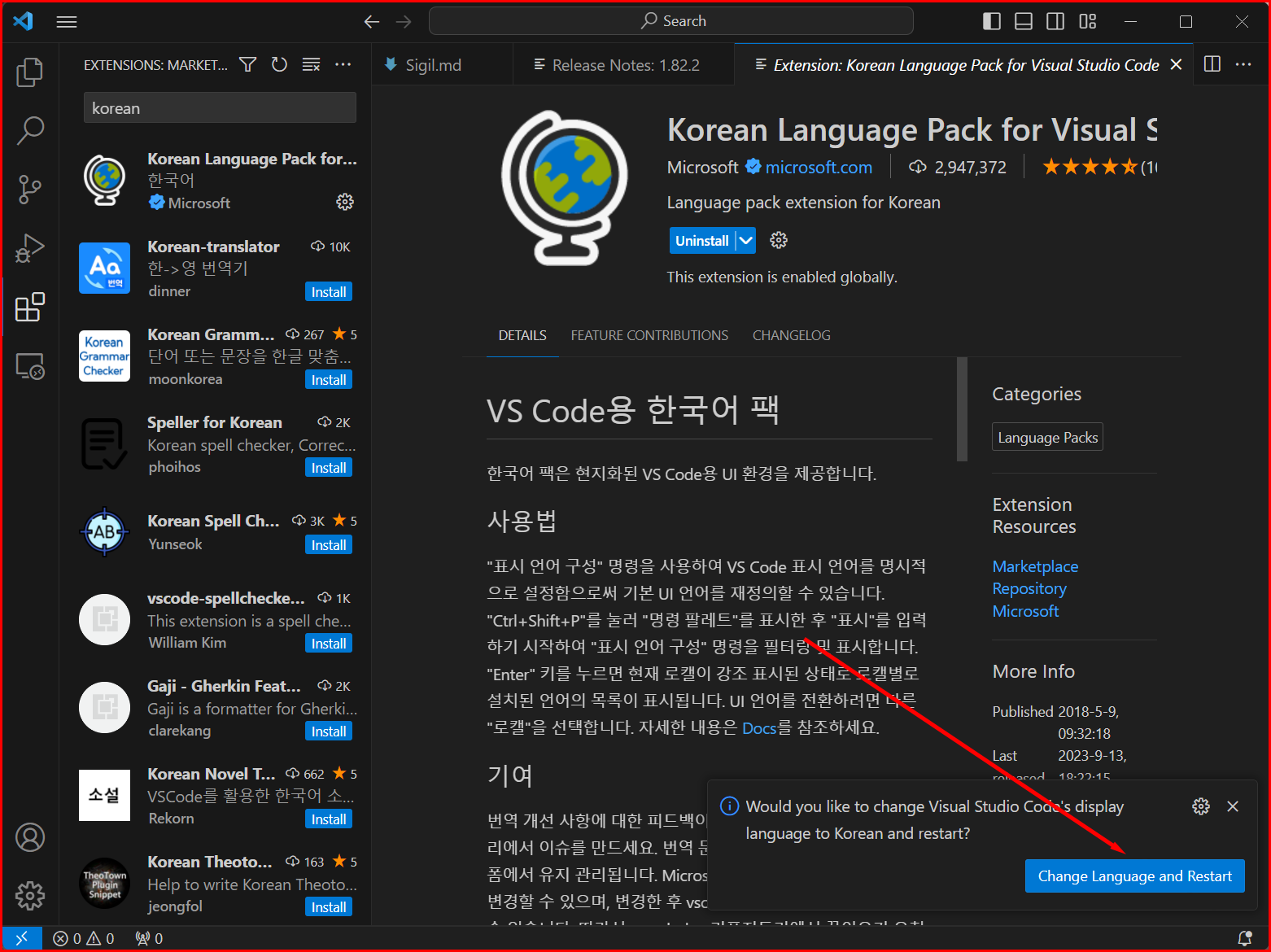Install Korean Novel extension by Rekorn
The width and height of the screenshot is (1271, 952).
(329, 819)
